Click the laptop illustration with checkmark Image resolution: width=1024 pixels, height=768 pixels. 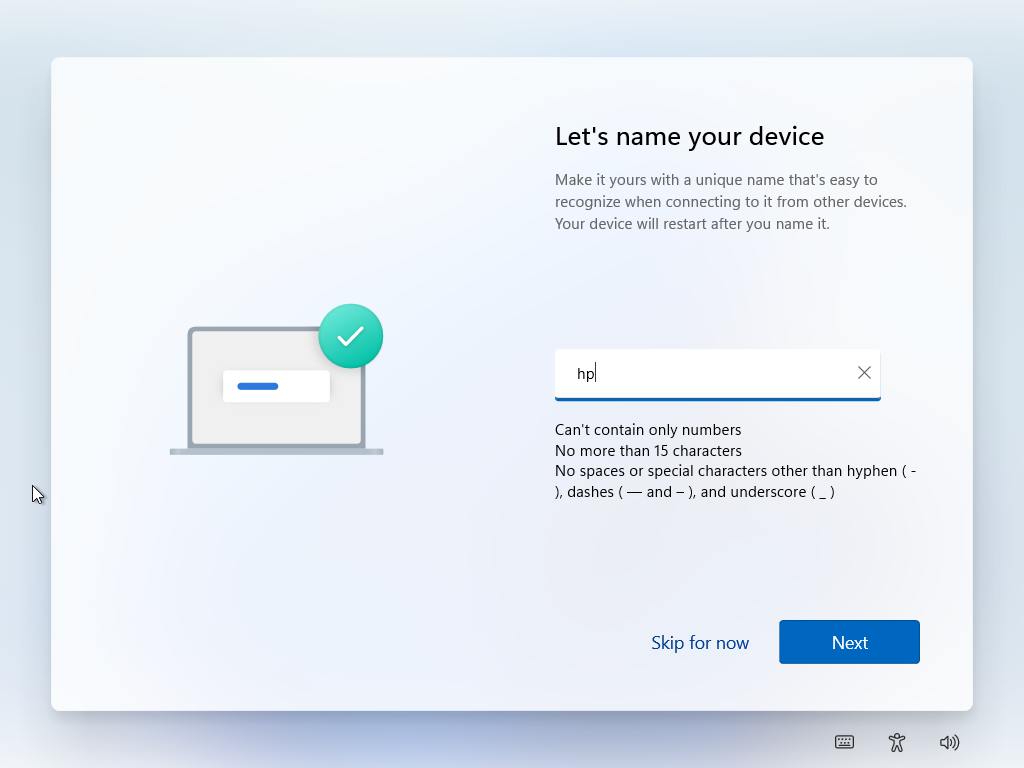coord(276,379)
